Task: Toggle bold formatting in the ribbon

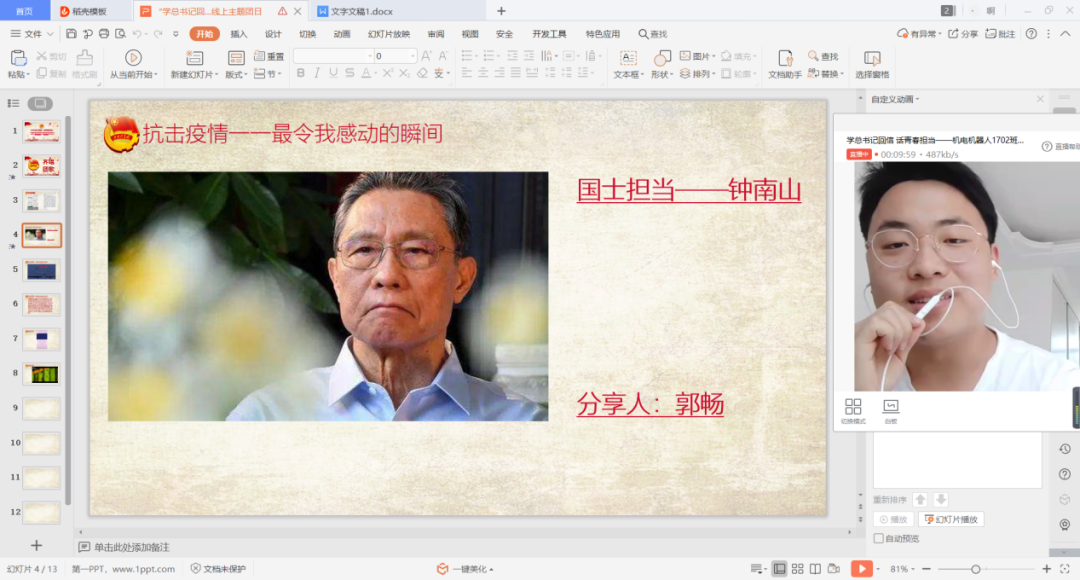Action: [x=300, y=74]
